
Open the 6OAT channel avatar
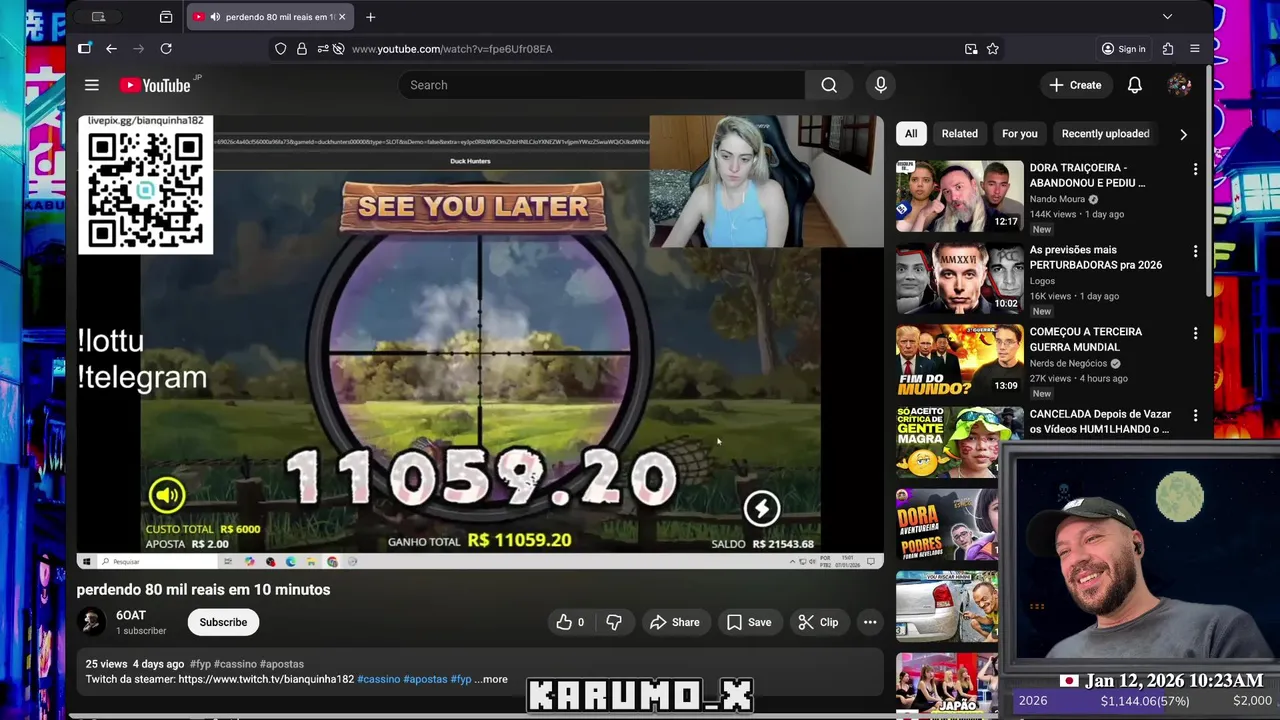tap(92, 622)
